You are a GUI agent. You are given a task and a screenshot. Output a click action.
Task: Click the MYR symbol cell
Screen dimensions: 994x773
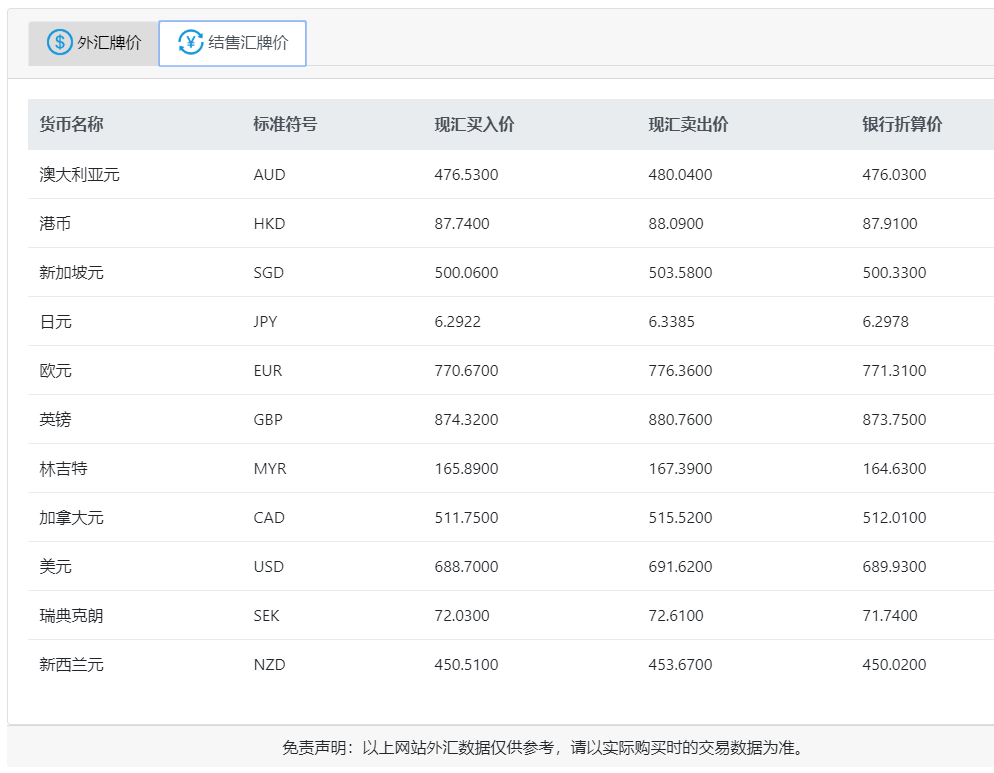pos(270,469)
